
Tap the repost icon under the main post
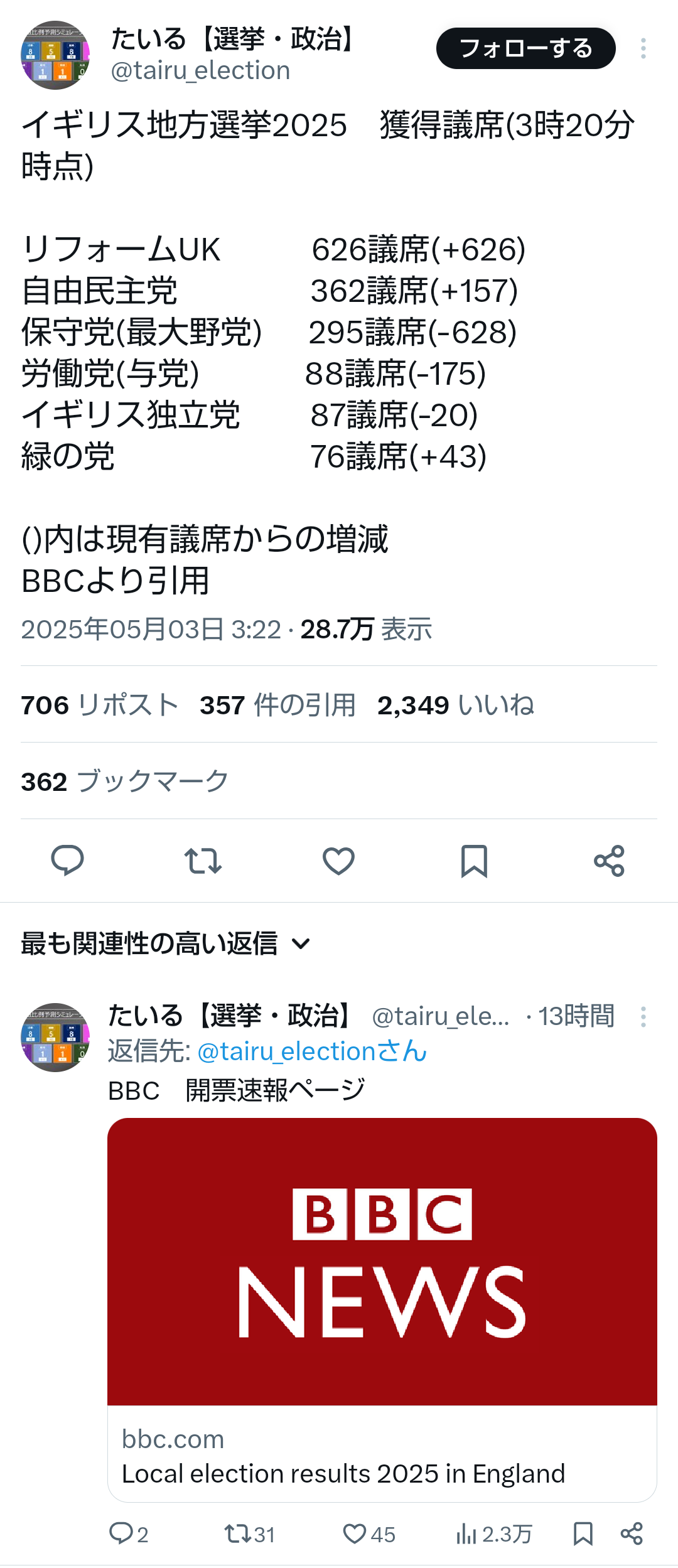point(203,861)
